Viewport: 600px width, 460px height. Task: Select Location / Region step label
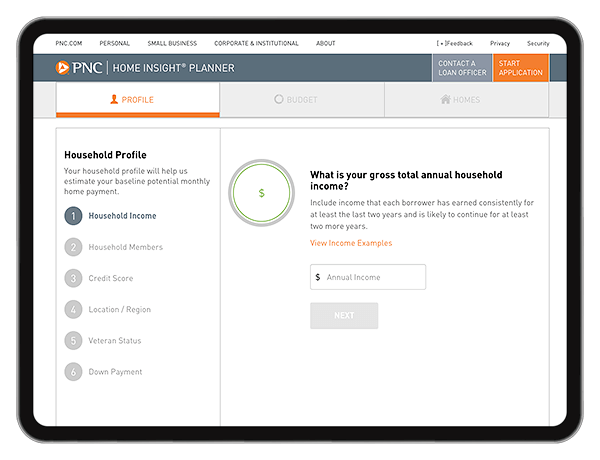point(120,309)
